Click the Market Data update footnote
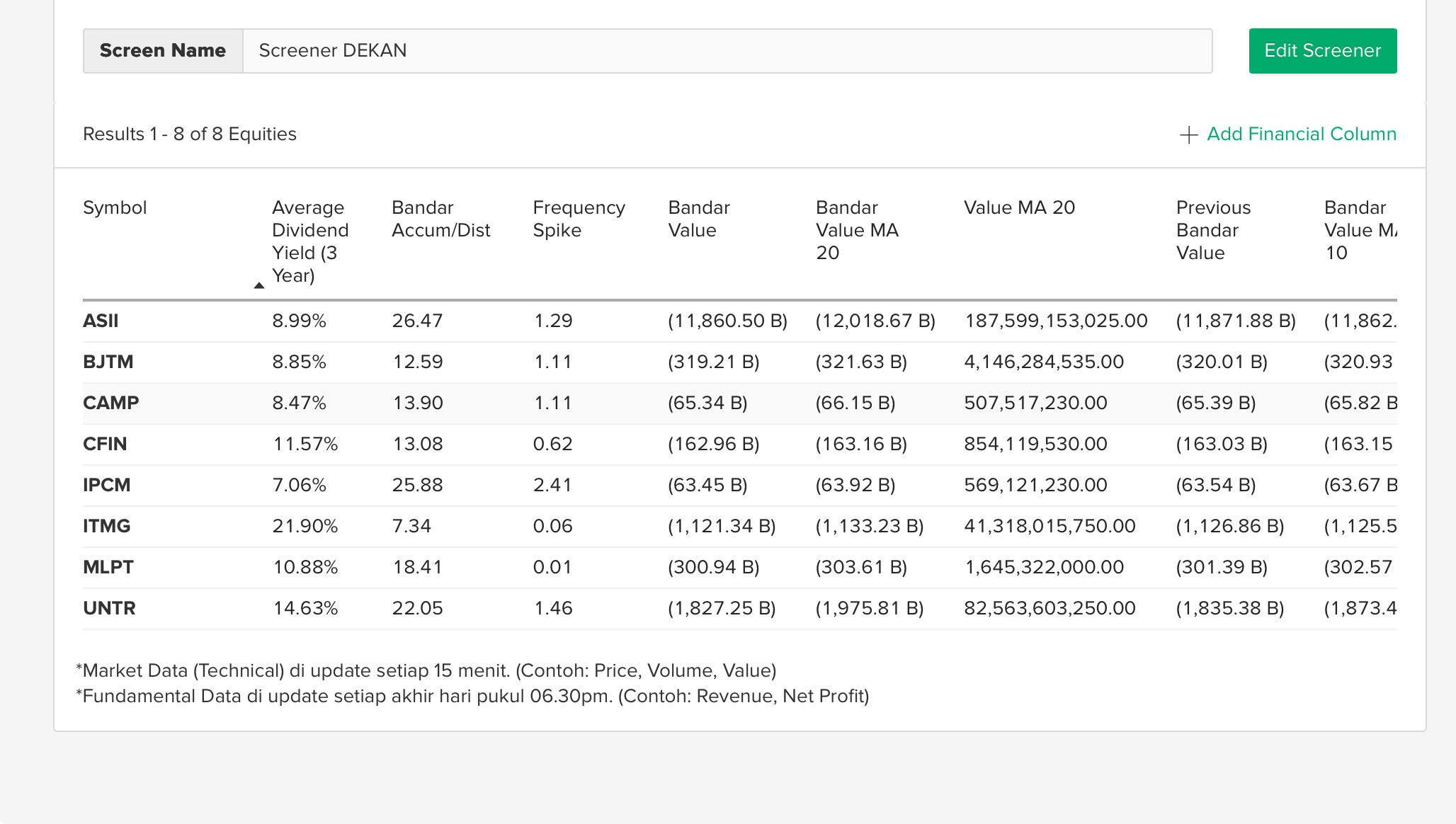1456x824 pixels. click(x=426, y=670)
